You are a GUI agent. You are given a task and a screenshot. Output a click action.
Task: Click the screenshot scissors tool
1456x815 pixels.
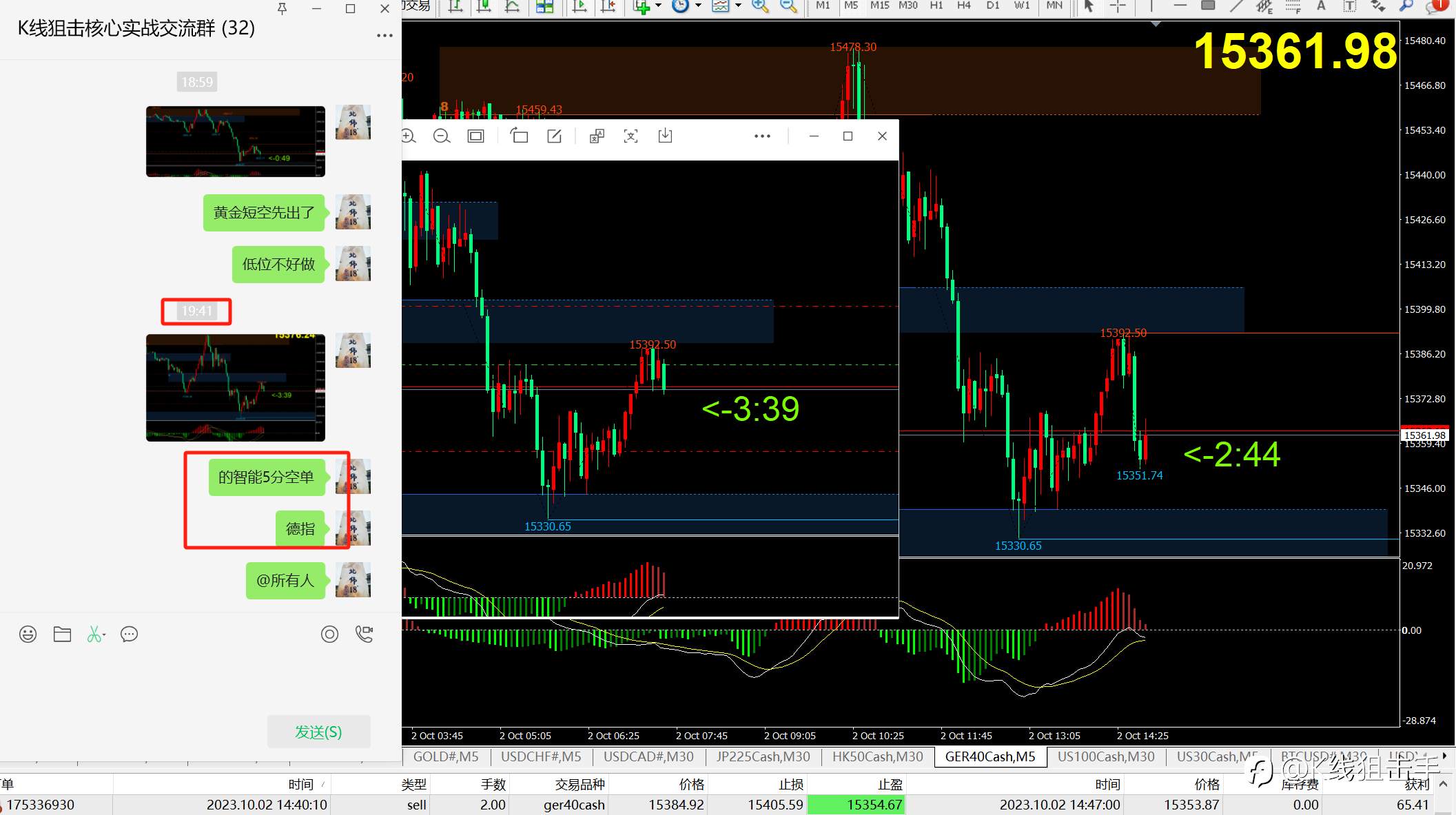[x=95, y=634]
